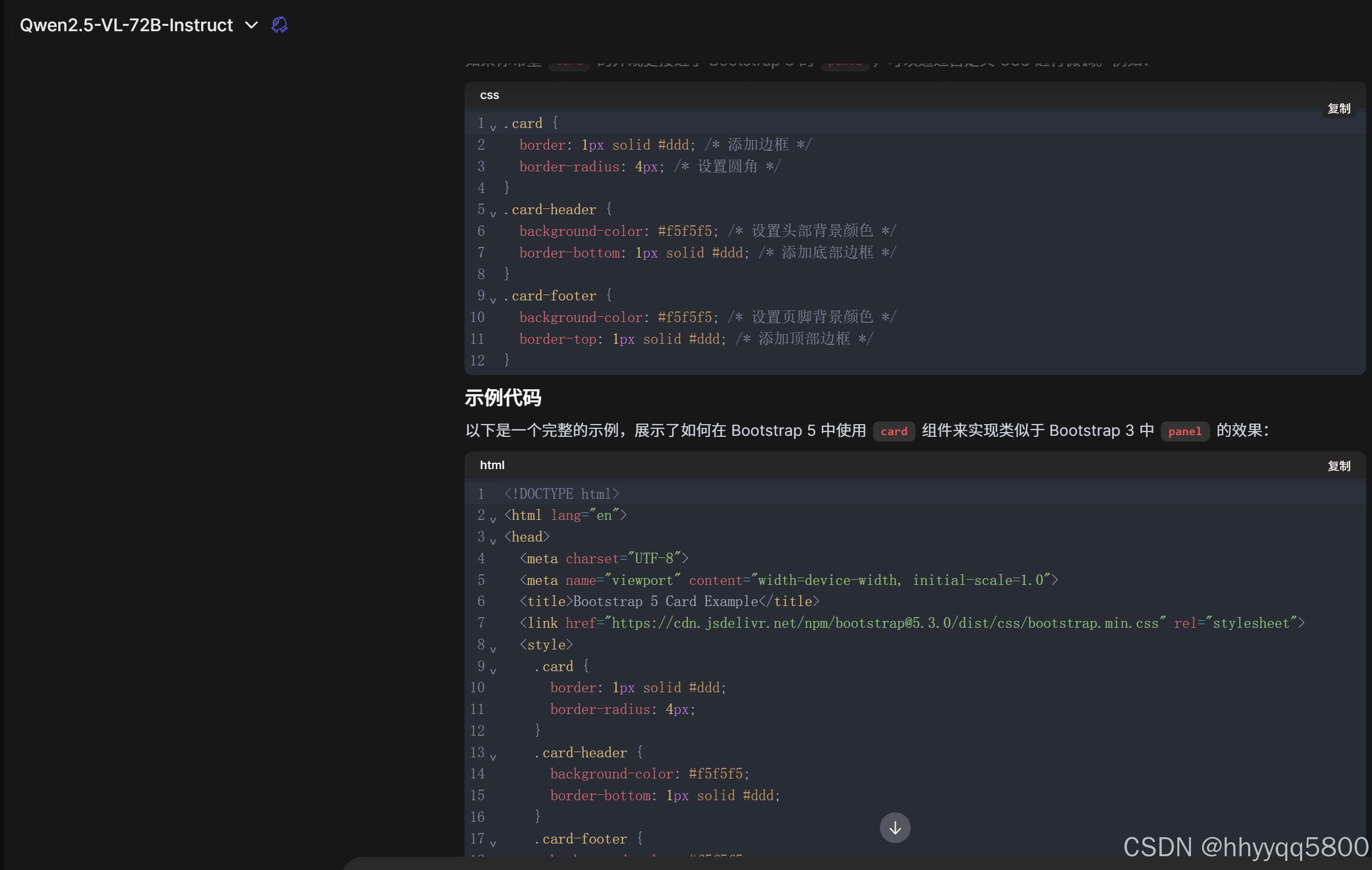Open the Qwen2.5-VL-72B-Instruct model dropdown

(251, 25)
